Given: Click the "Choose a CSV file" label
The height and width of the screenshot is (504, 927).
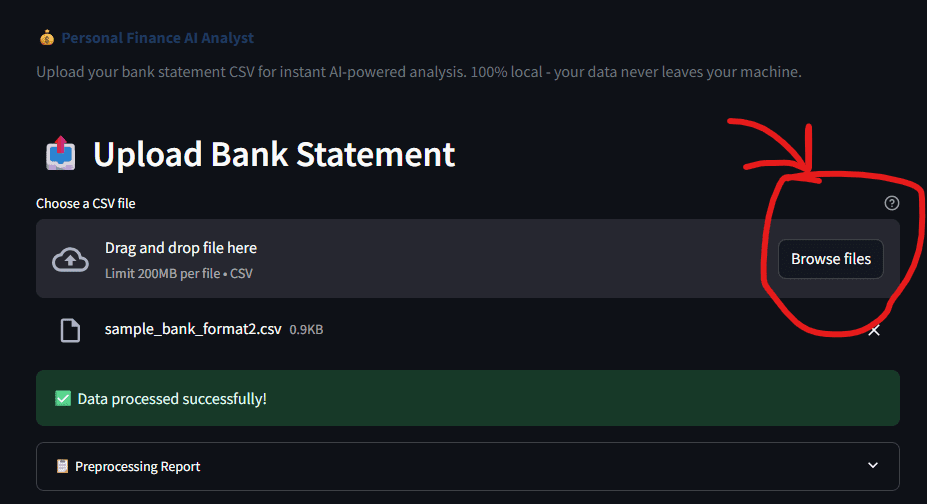Looking at the screenshot, I should [86, 203].
